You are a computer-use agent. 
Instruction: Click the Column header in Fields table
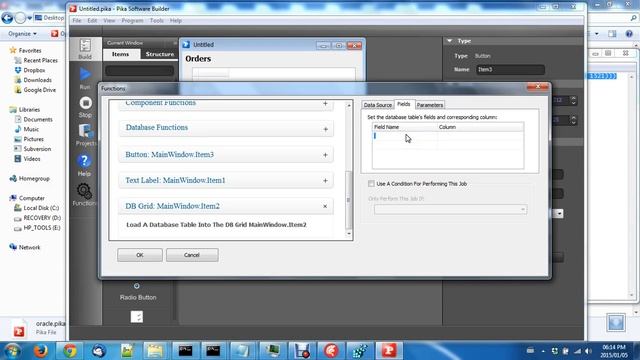(480, 127)
